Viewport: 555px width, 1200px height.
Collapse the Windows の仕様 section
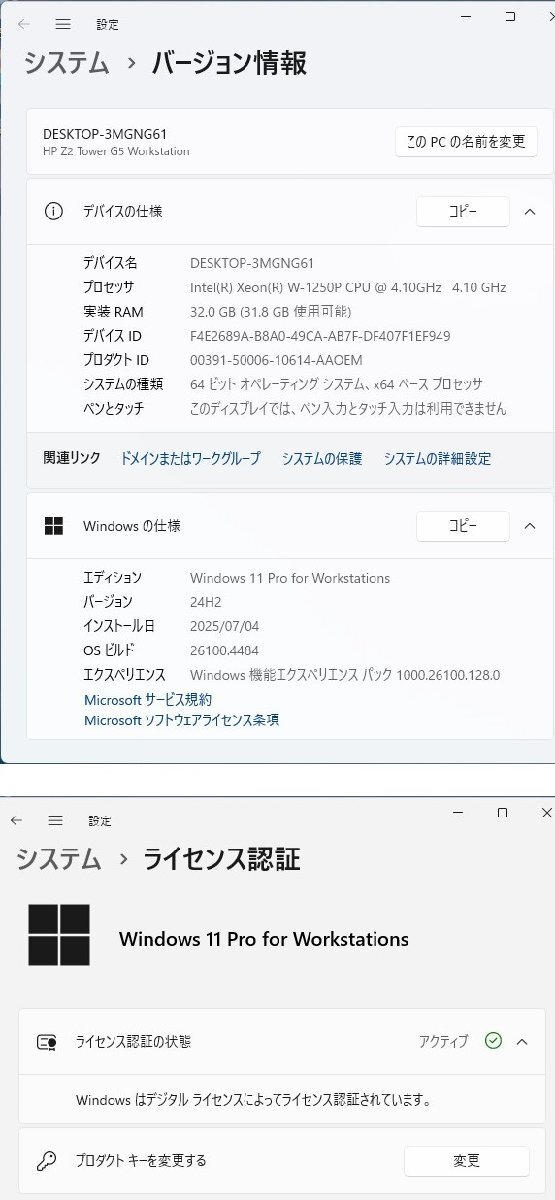530,525
